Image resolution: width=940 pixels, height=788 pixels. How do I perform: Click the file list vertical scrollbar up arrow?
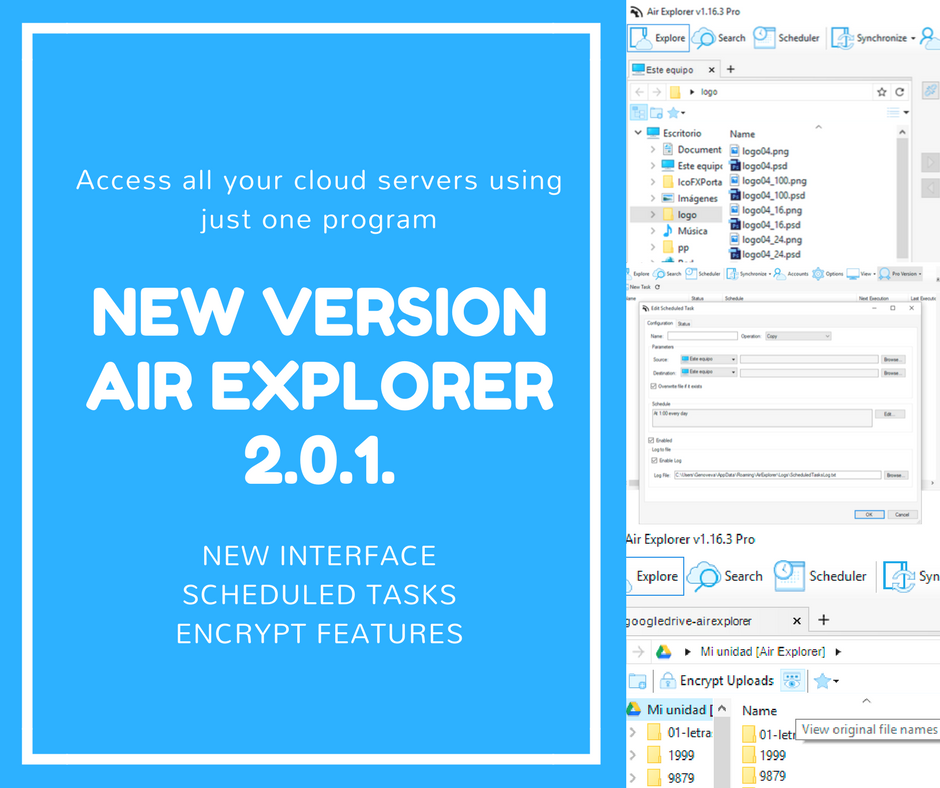click(x=903, y=131)
